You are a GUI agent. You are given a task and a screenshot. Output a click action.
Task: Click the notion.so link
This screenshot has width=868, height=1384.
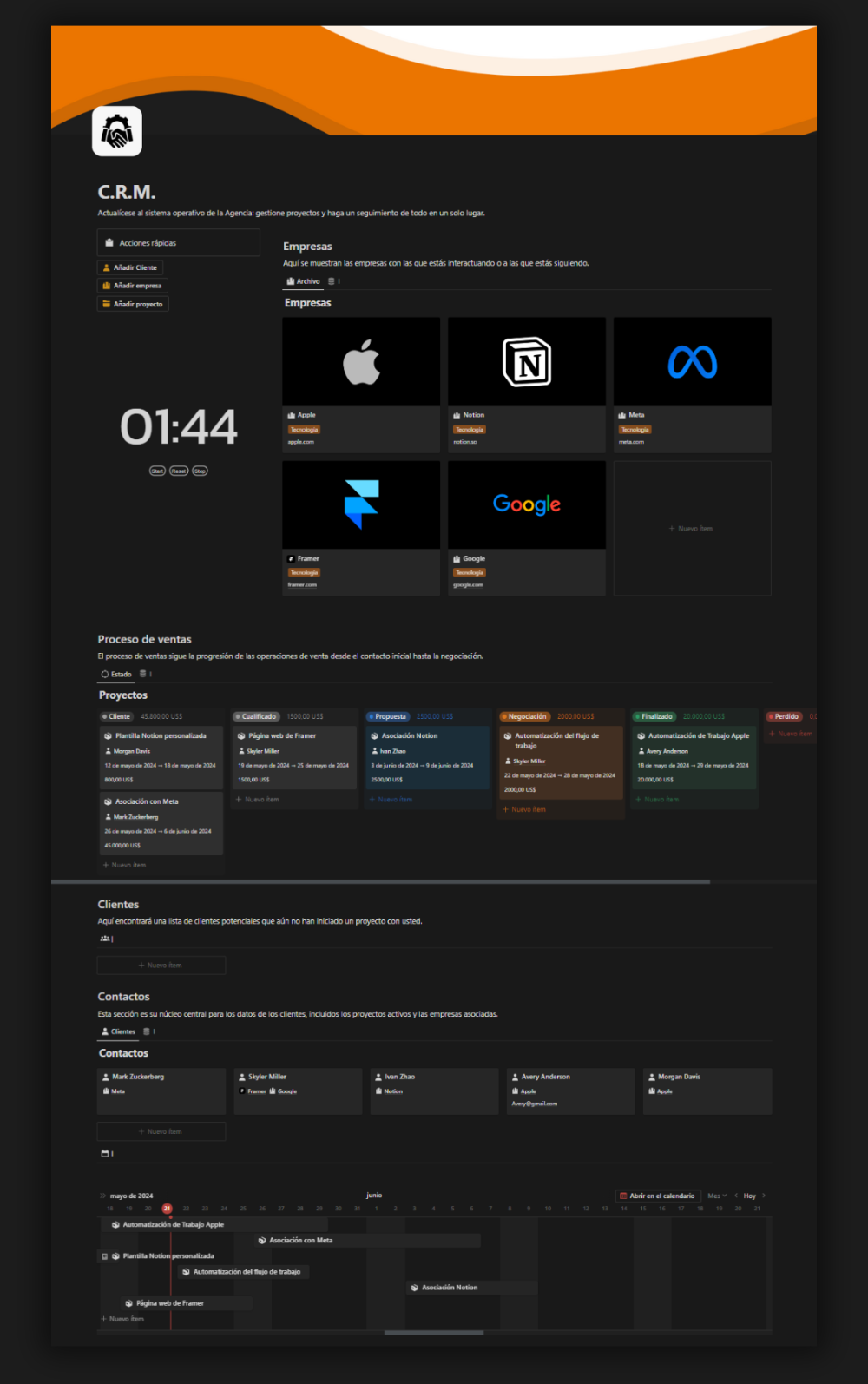click(465, 442)
